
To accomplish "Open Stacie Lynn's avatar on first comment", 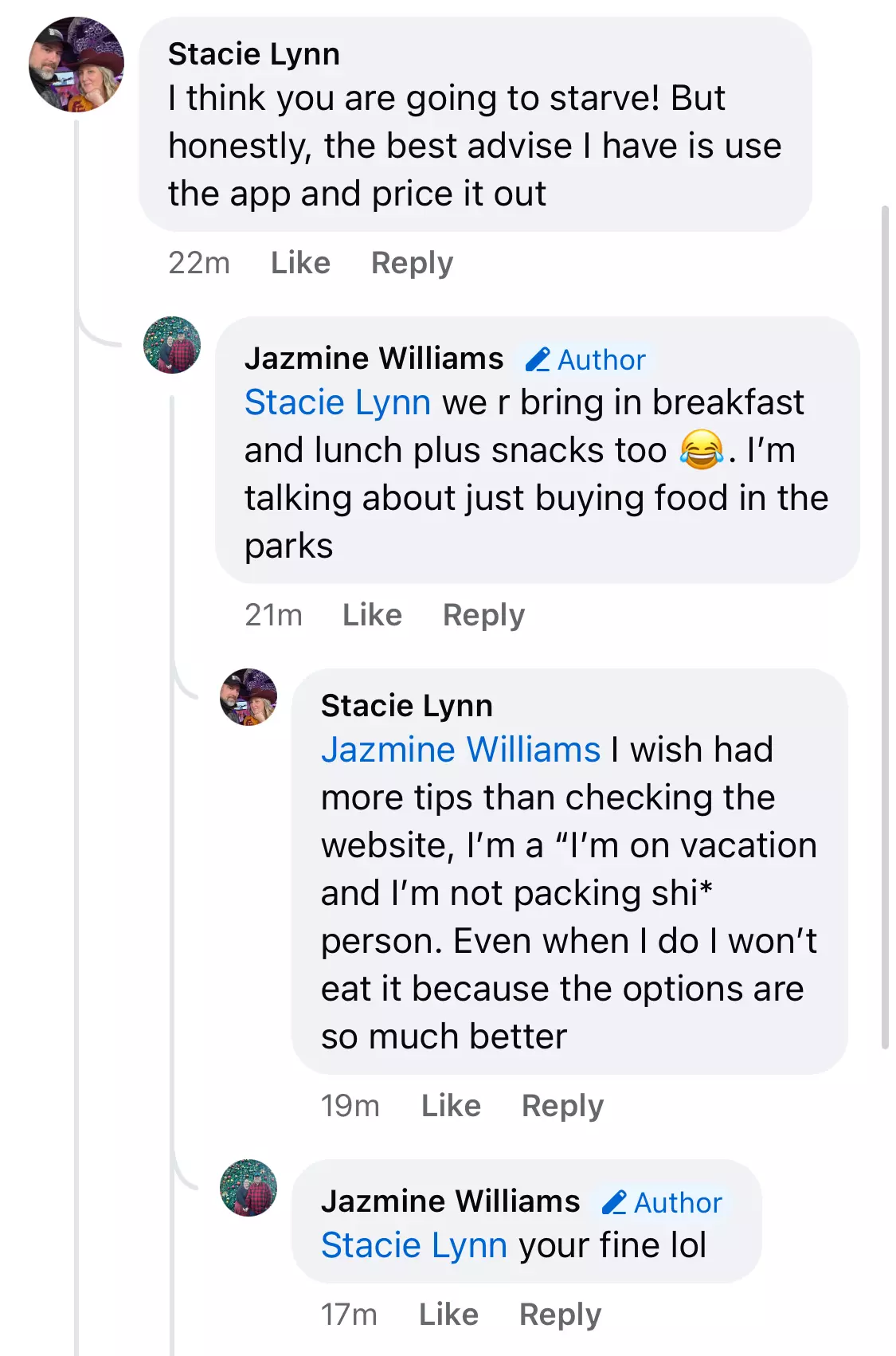I will pyautogui.click(x=76, y=65).
